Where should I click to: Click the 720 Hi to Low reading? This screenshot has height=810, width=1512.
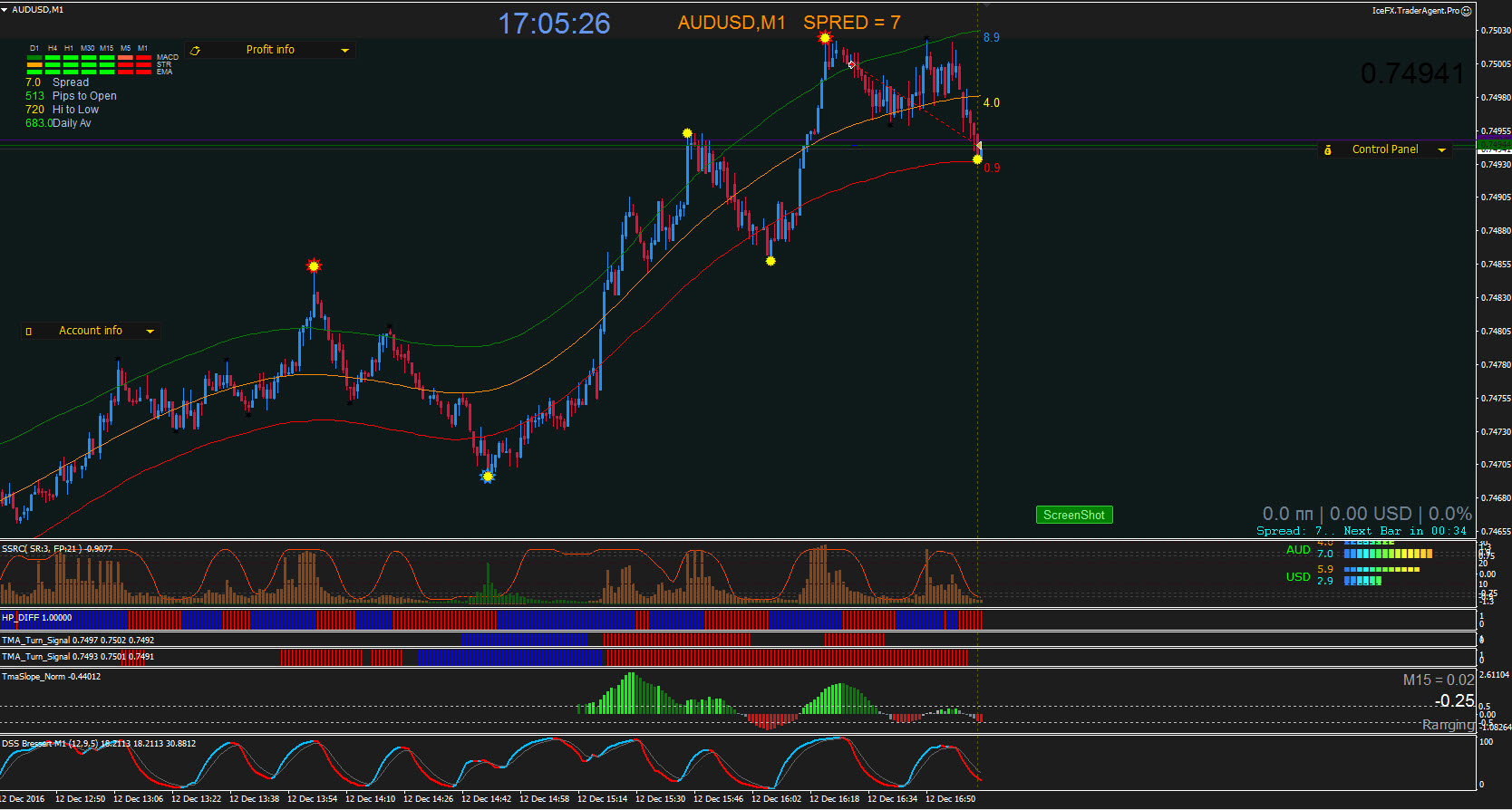click(x=62, y=110)
